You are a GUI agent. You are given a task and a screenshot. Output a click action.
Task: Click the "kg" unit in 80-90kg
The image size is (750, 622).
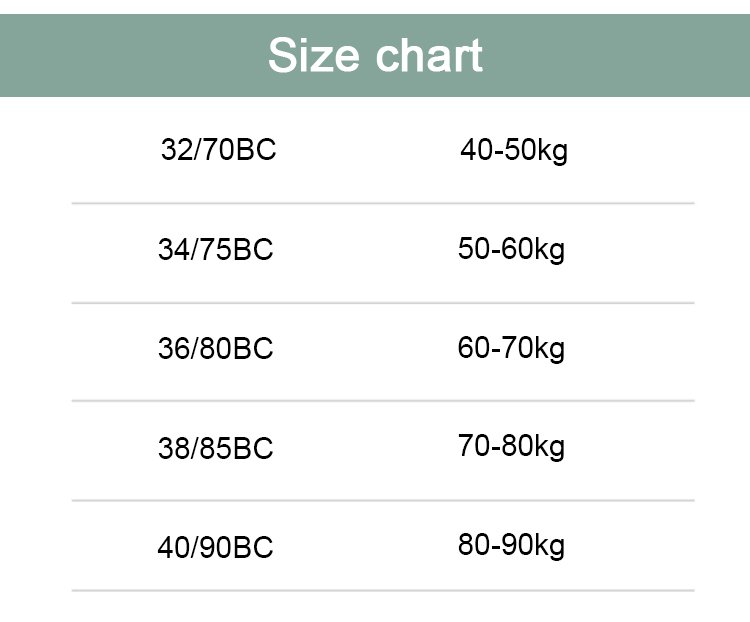click(x=550, y=547)
